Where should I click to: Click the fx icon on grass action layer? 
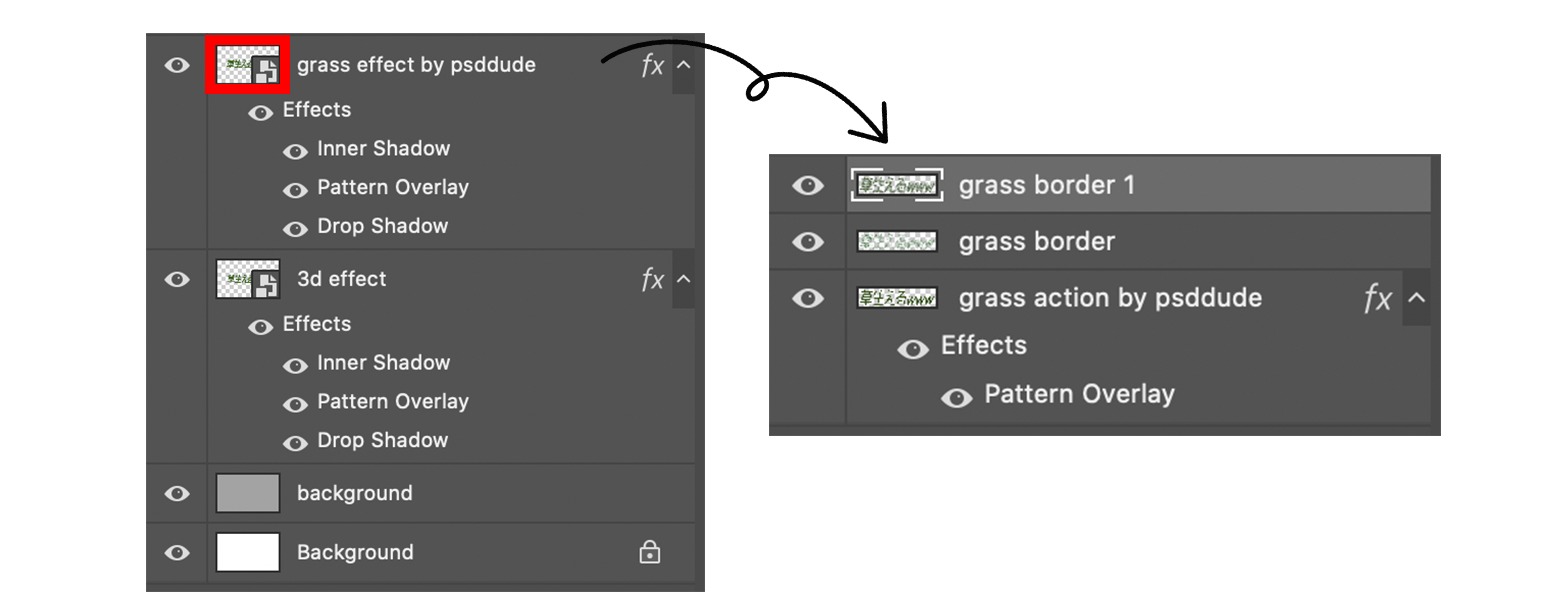click(1378, 298)
